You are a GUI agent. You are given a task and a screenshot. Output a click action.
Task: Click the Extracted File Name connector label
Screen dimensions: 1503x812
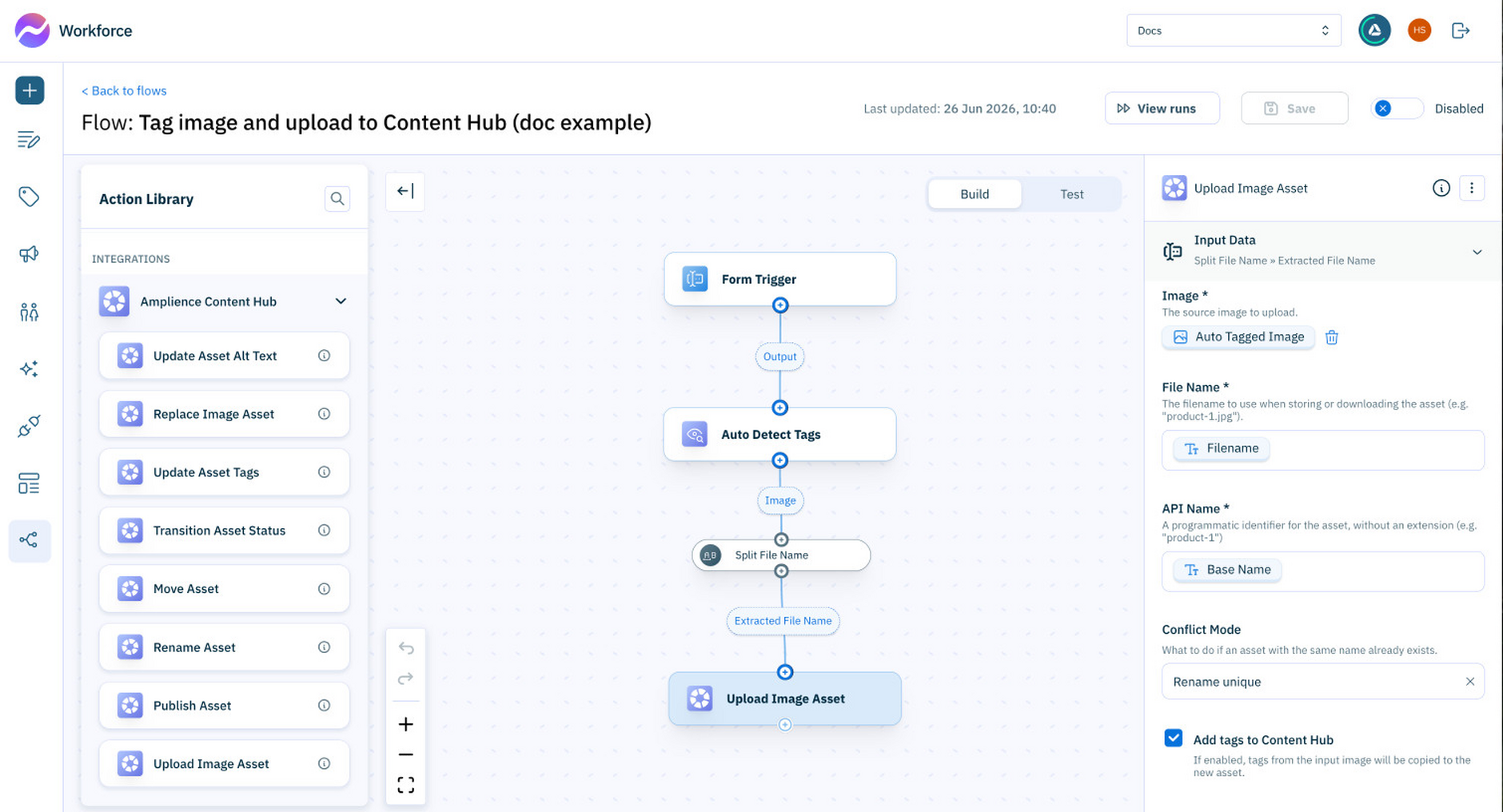pos(783,621)
